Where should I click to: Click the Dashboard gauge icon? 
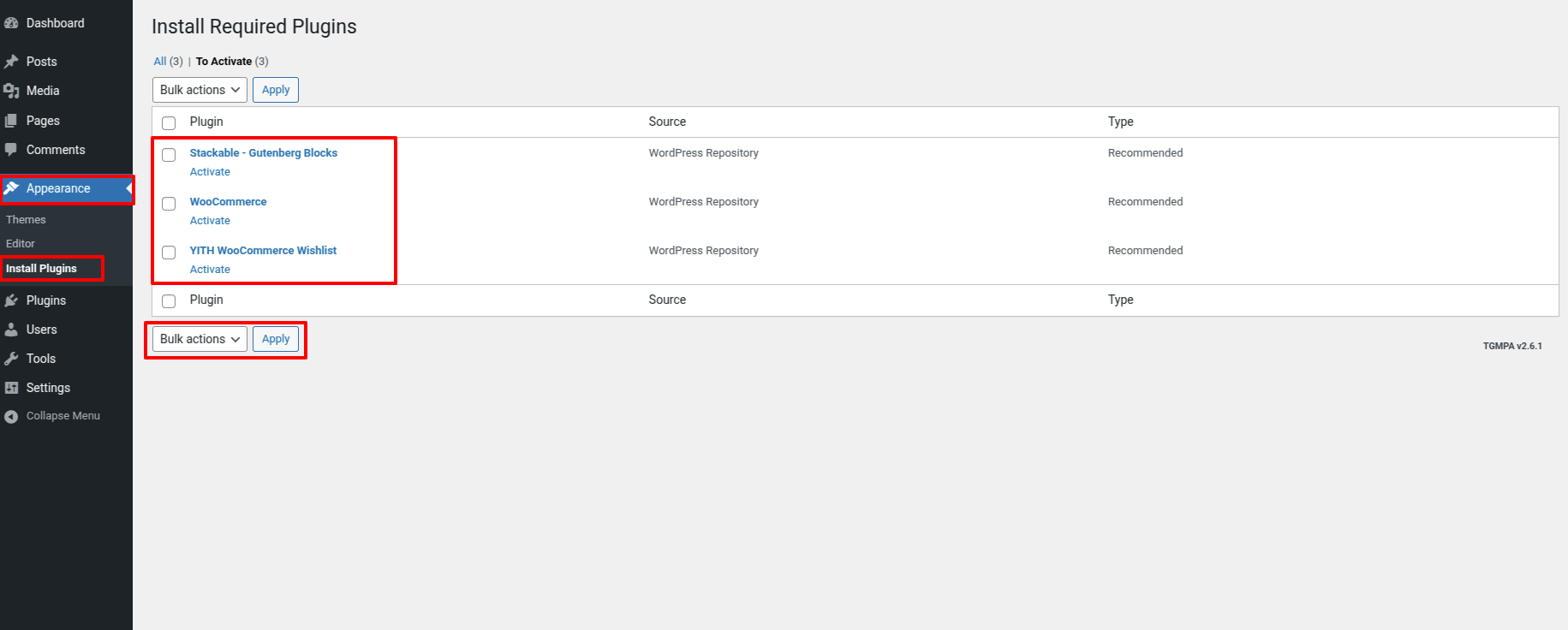(x=11, y=23)
